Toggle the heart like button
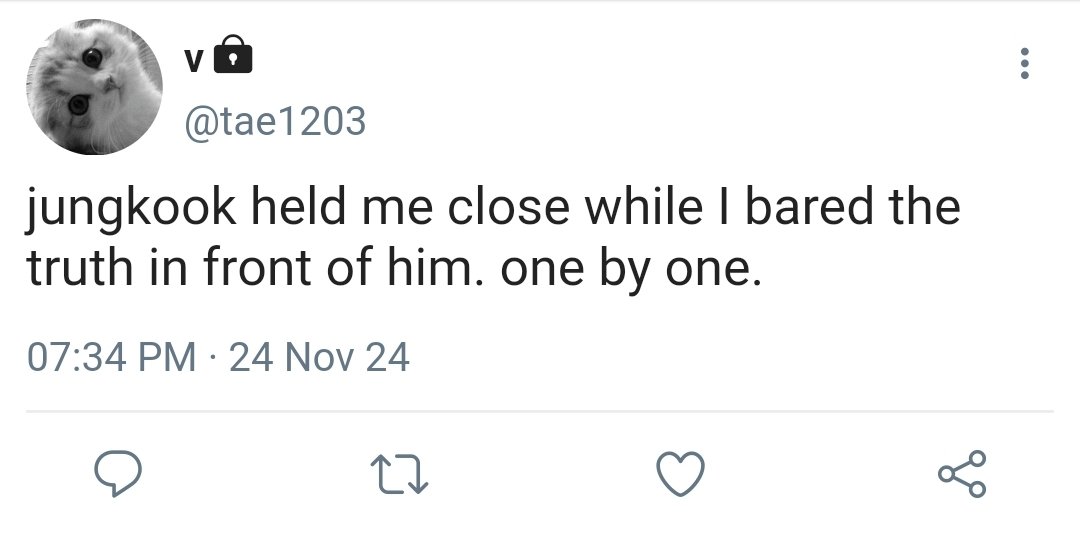 (x=681, y=473)
